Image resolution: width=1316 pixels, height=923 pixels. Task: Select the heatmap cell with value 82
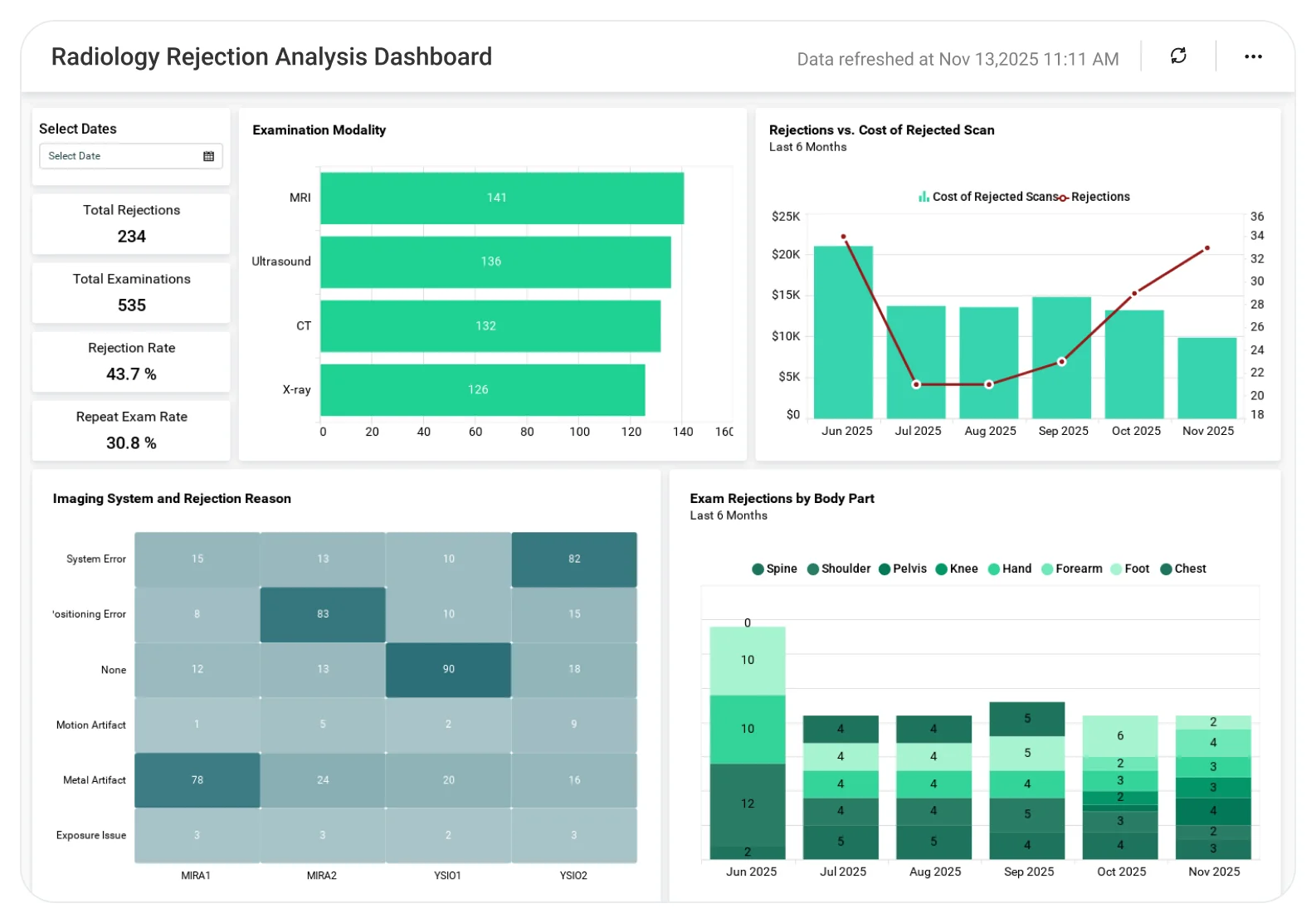point(574,559)
